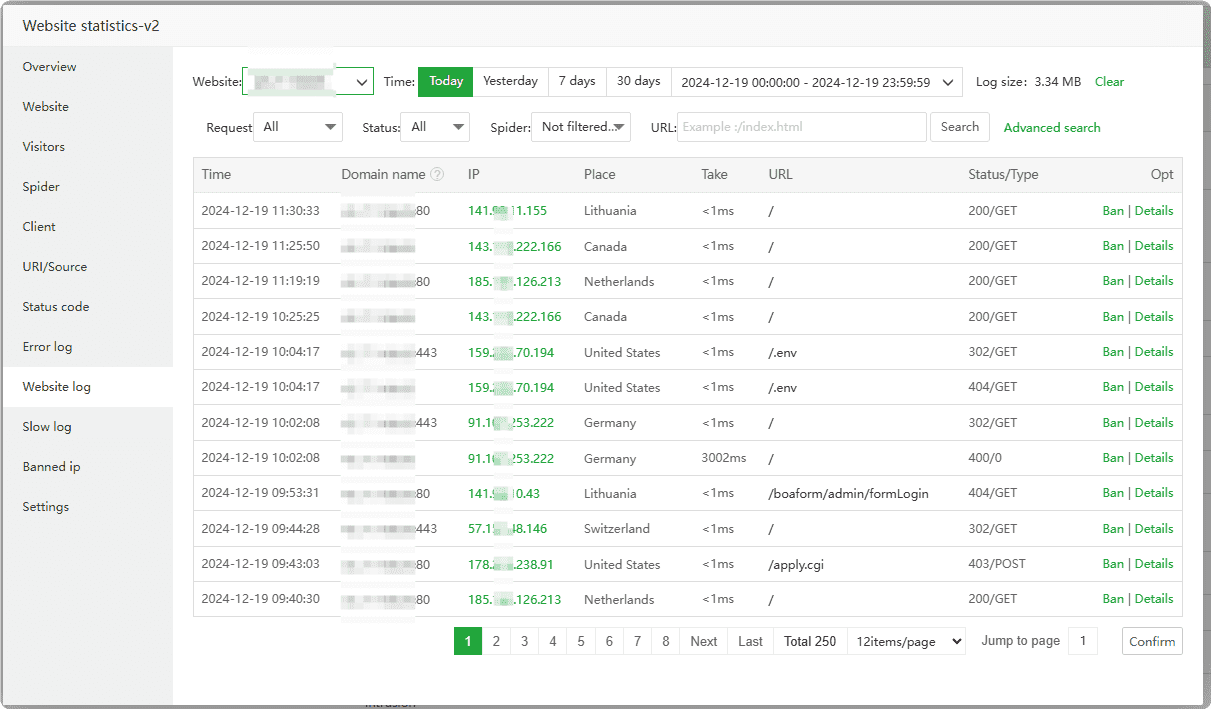Click the Search button
Image resolution: width=1211 pixels, height=709 pixels.
pos(959,127)
